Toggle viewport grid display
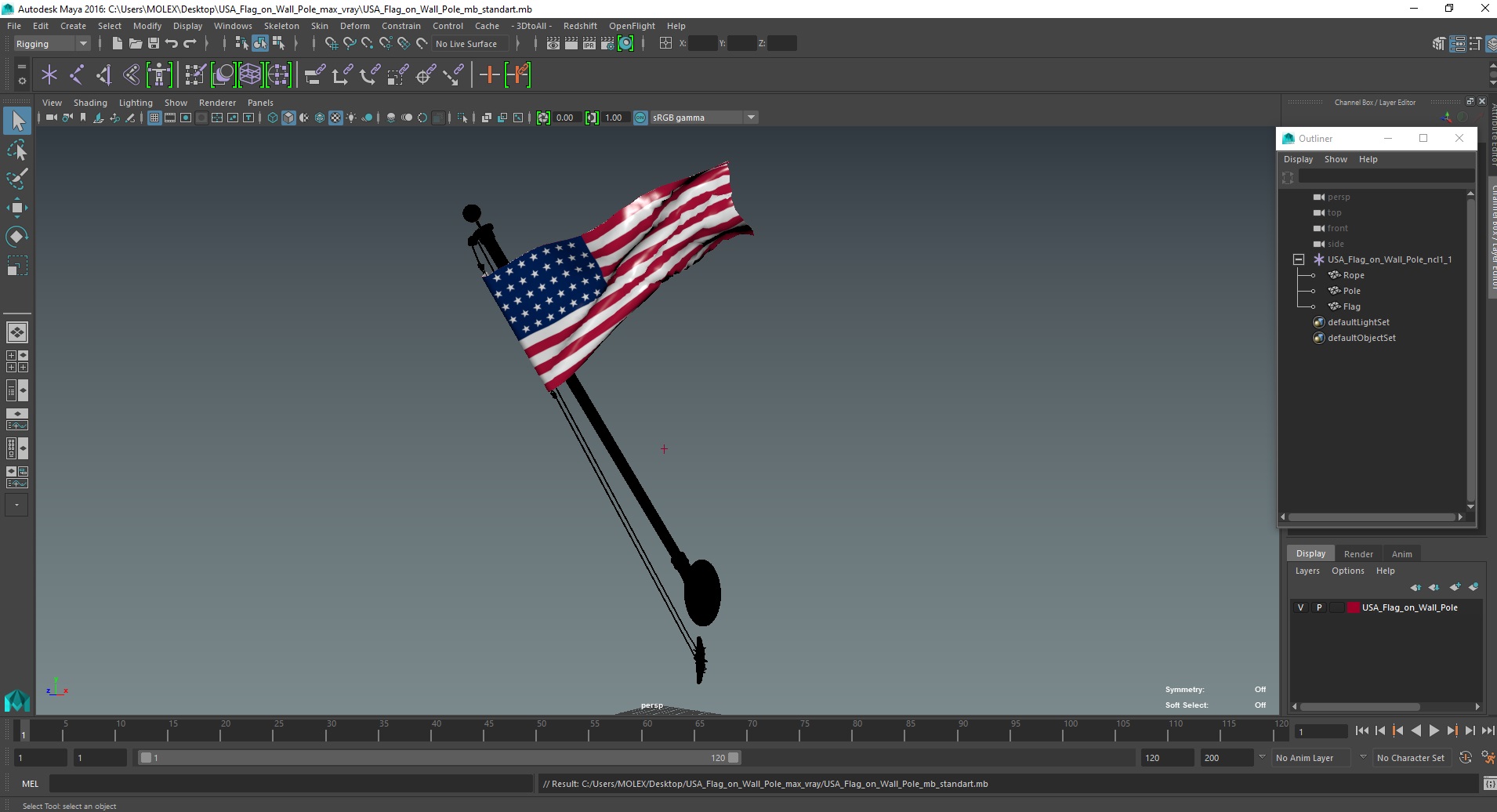The image size is (1497, 812). pos(154,118)
